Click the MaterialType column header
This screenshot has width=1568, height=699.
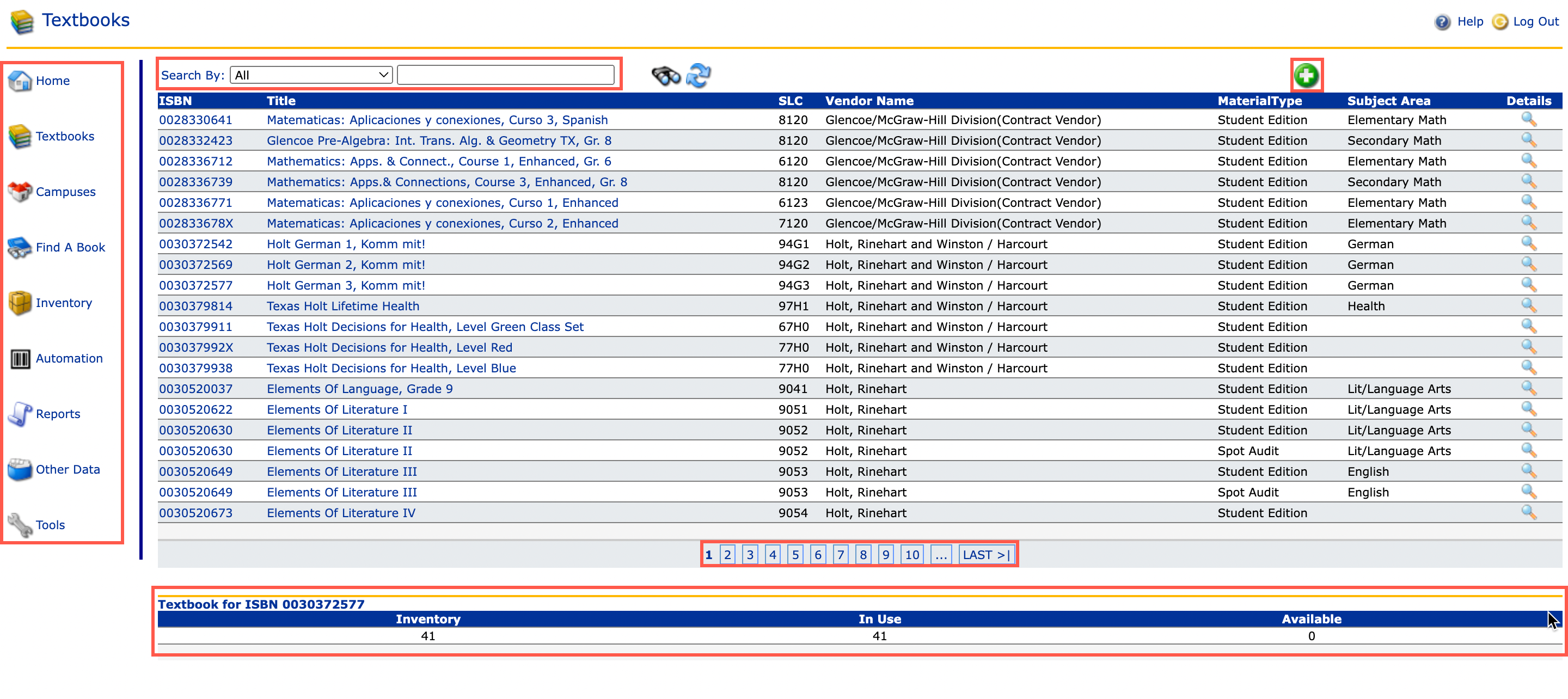click(x=1259, y=101)
